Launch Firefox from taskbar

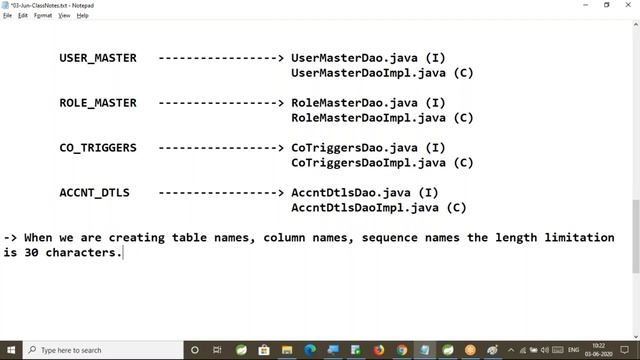click(379, 350)
